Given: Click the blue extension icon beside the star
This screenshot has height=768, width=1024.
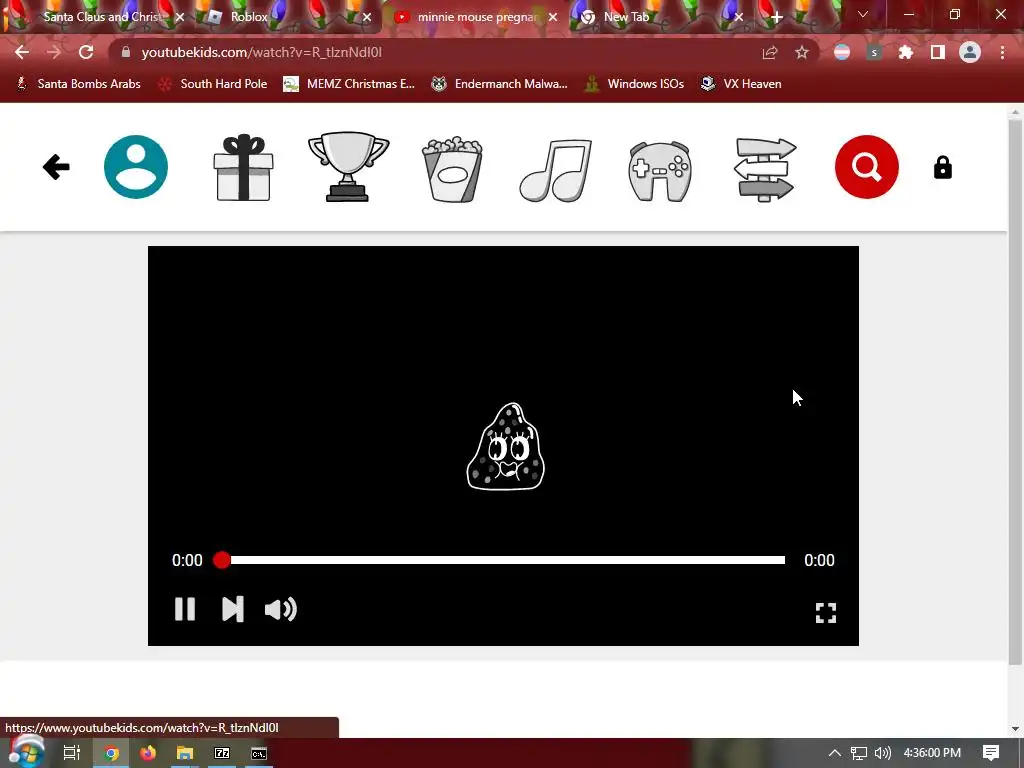Looking at the screenshot, I should (x=842, y=52).
